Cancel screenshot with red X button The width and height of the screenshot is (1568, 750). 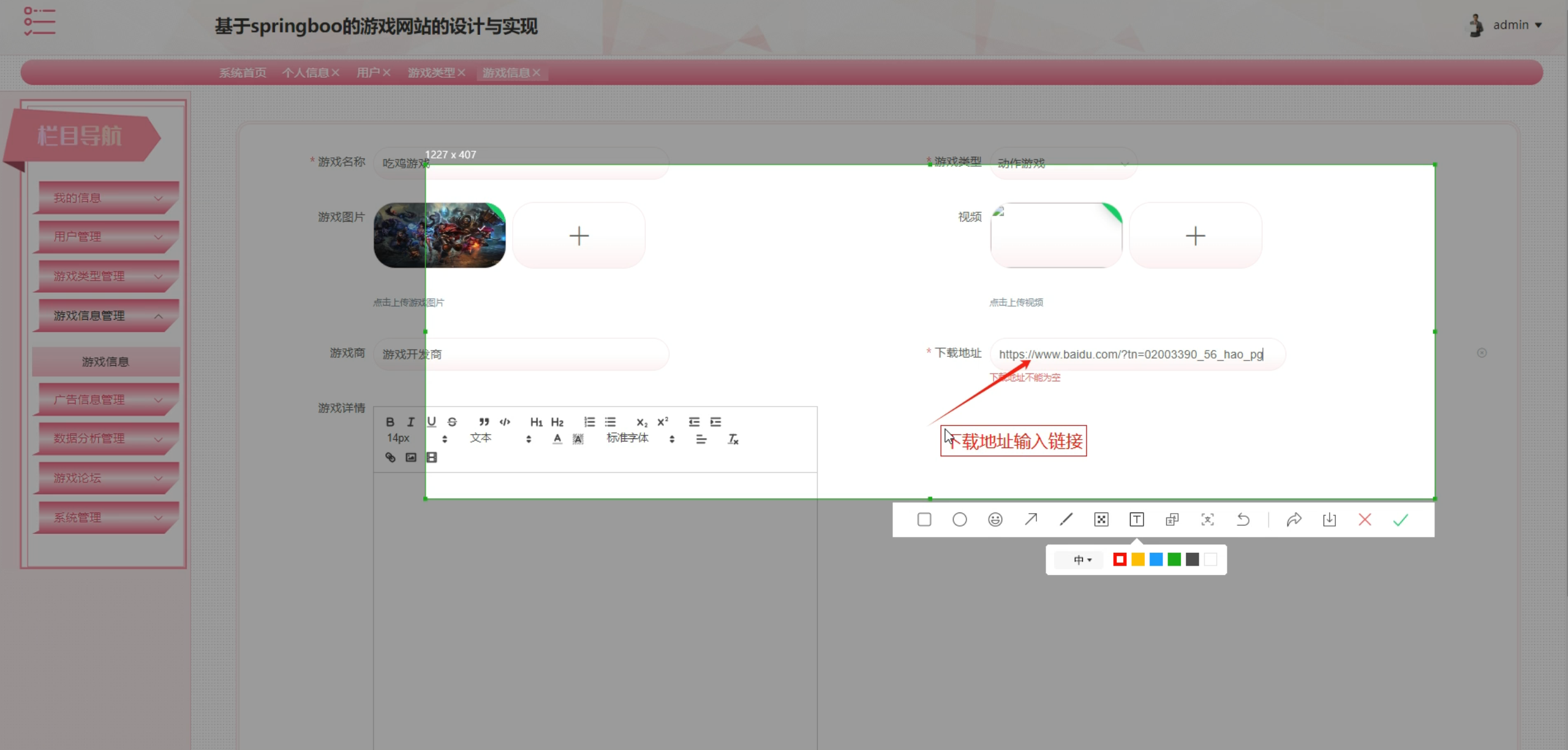(1365, 520)
